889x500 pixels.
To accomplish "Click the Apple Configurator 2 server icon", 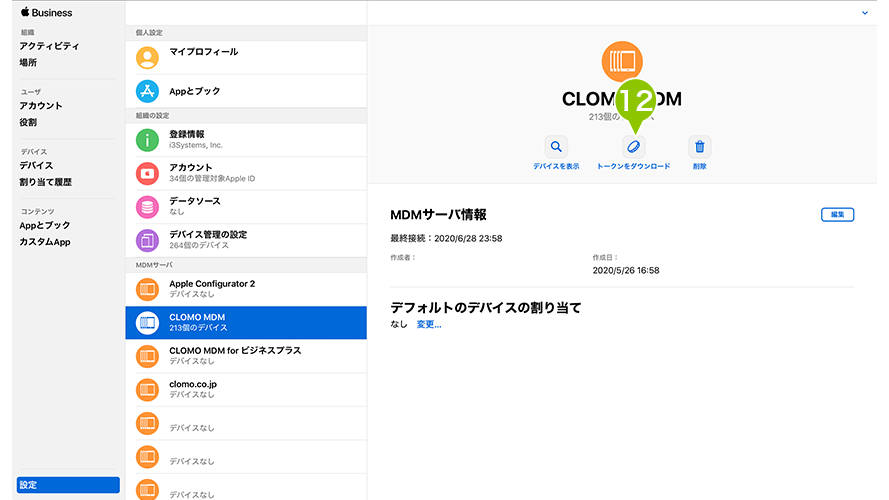I will click(147, 289).
